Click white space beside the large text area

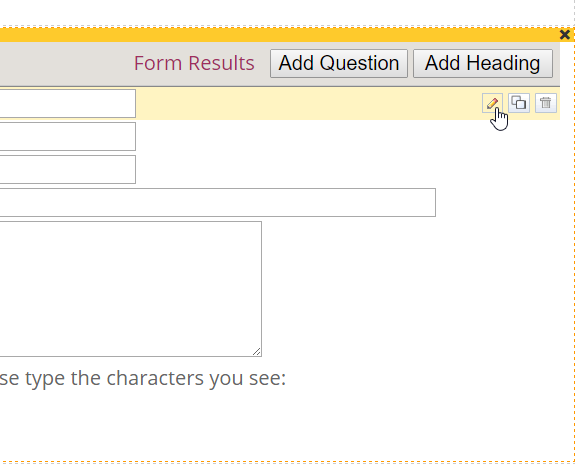click(408, 289)
